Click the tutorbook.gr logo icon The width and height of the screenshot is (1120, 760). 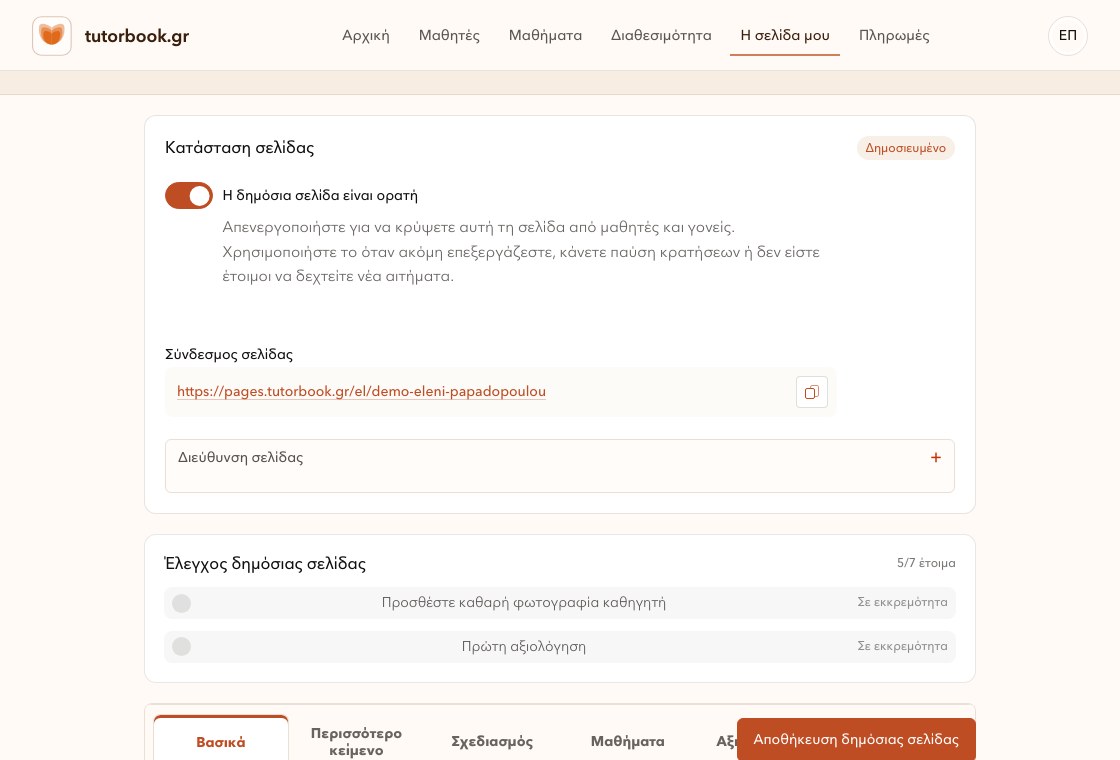click(51, 36)
